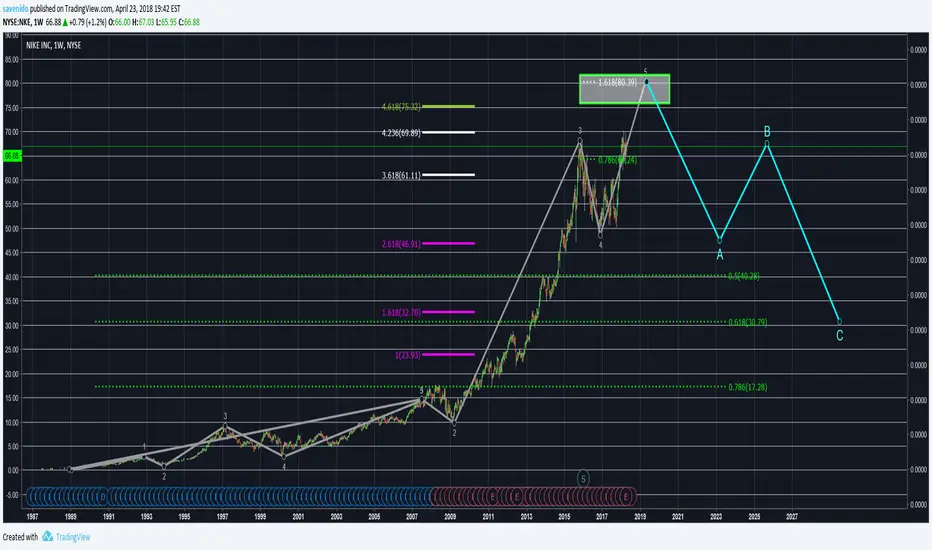Click the magenta 2.618 level bar
The image size is (932, 550).
point(449,243)
